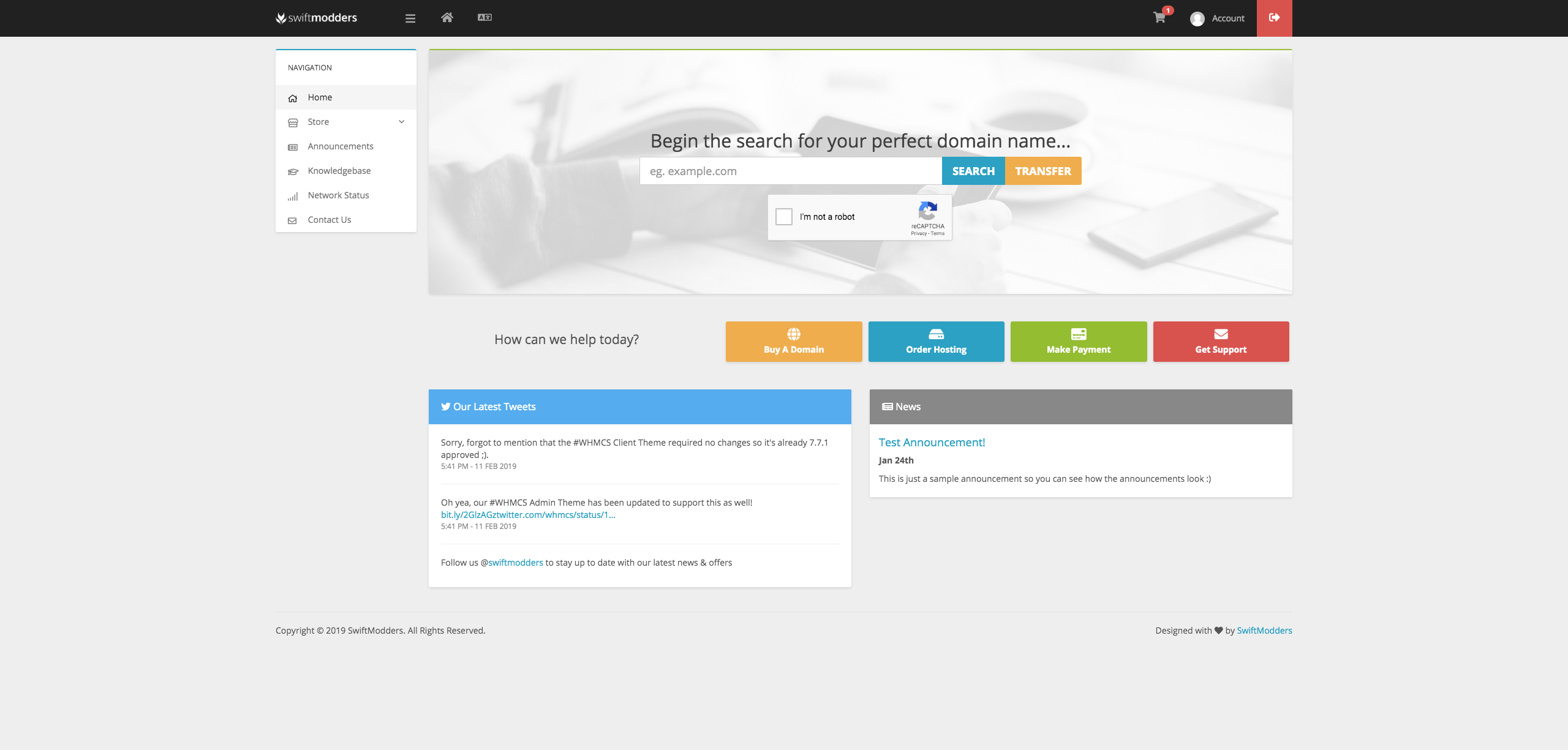1568x750 pixels.
Task: Open the shopping cart icon
Action: [1159, 18]
